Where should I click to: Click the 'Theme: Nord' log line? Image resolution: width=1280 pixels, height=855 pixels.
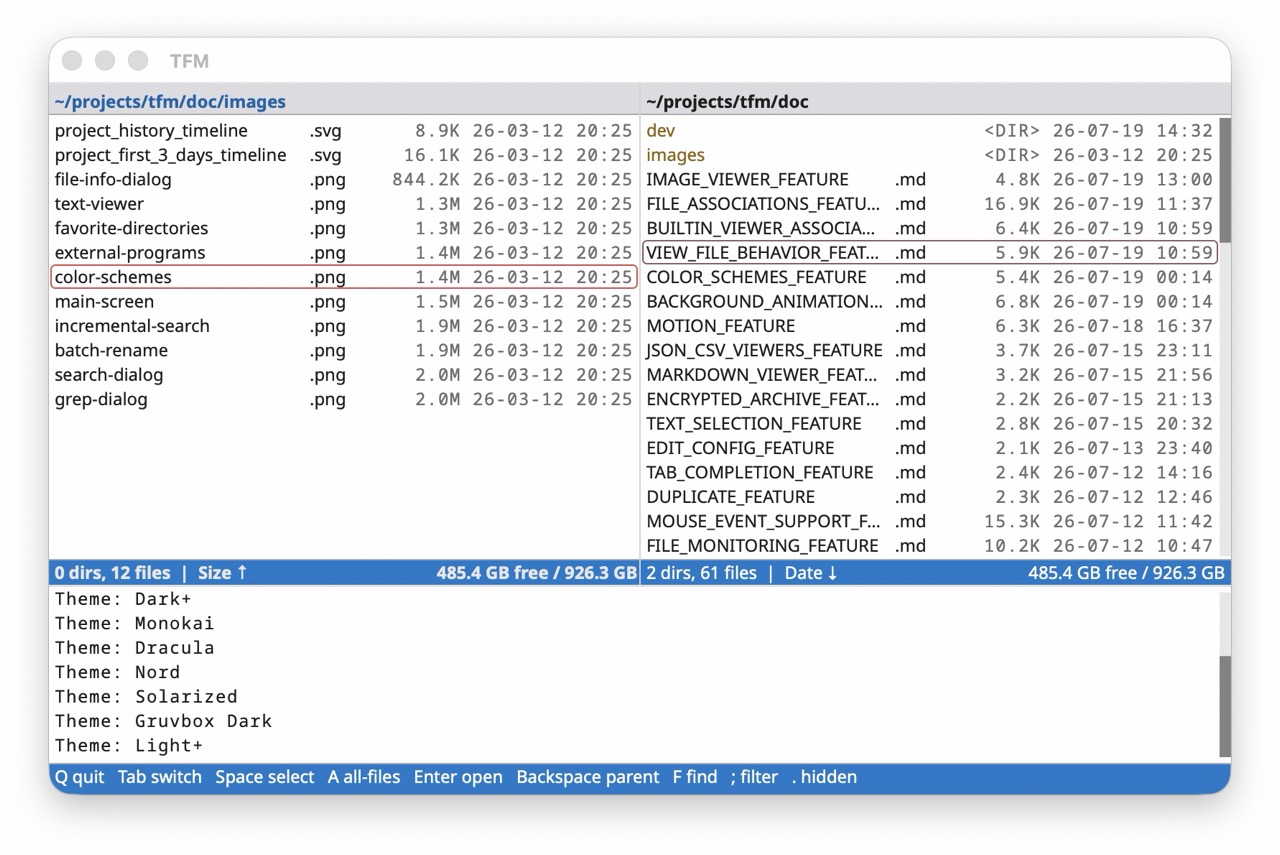click(118, 672)
